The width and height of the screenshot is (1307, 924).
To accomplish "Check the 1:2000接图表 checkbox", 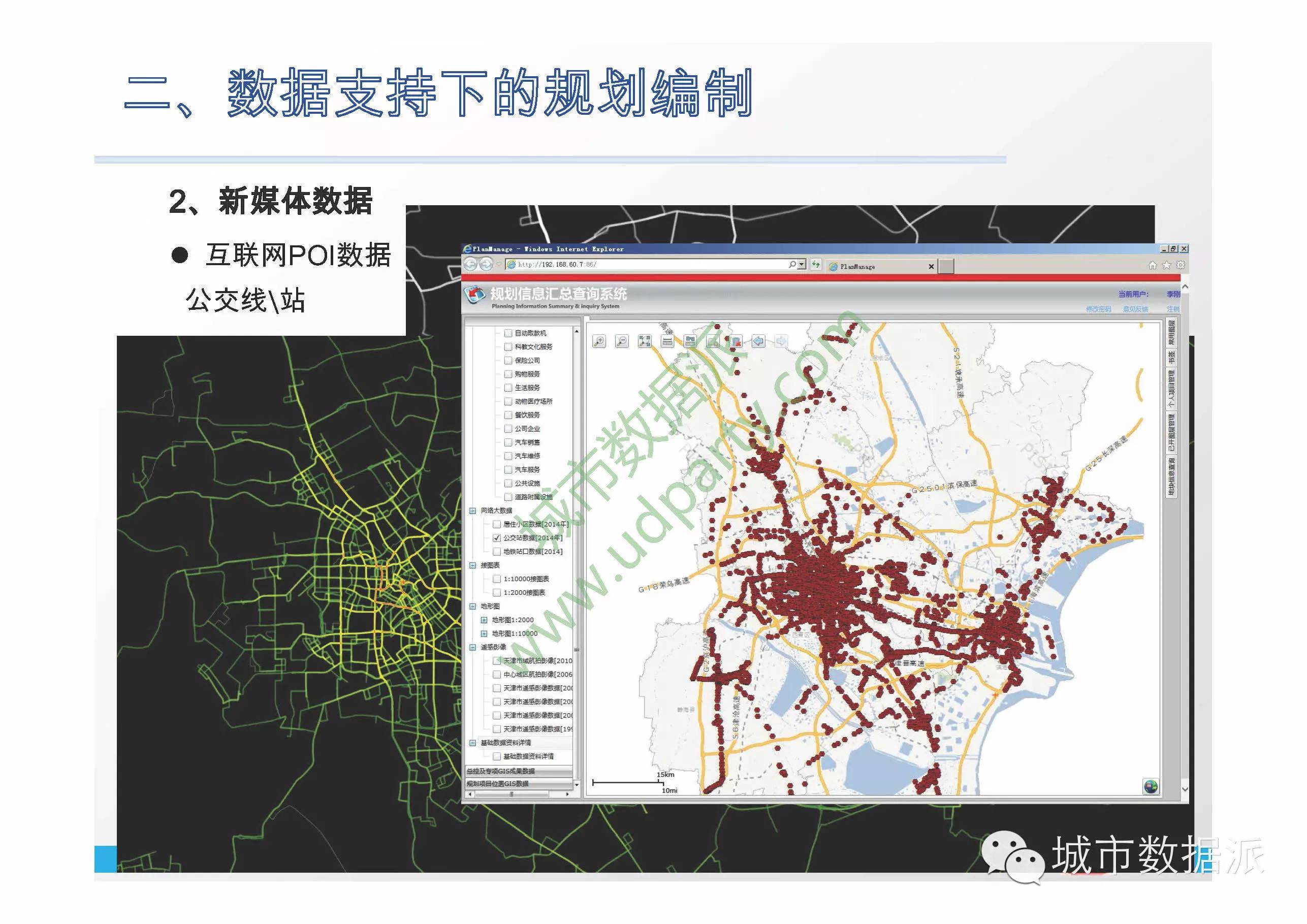I will click(x=496, y=593).
